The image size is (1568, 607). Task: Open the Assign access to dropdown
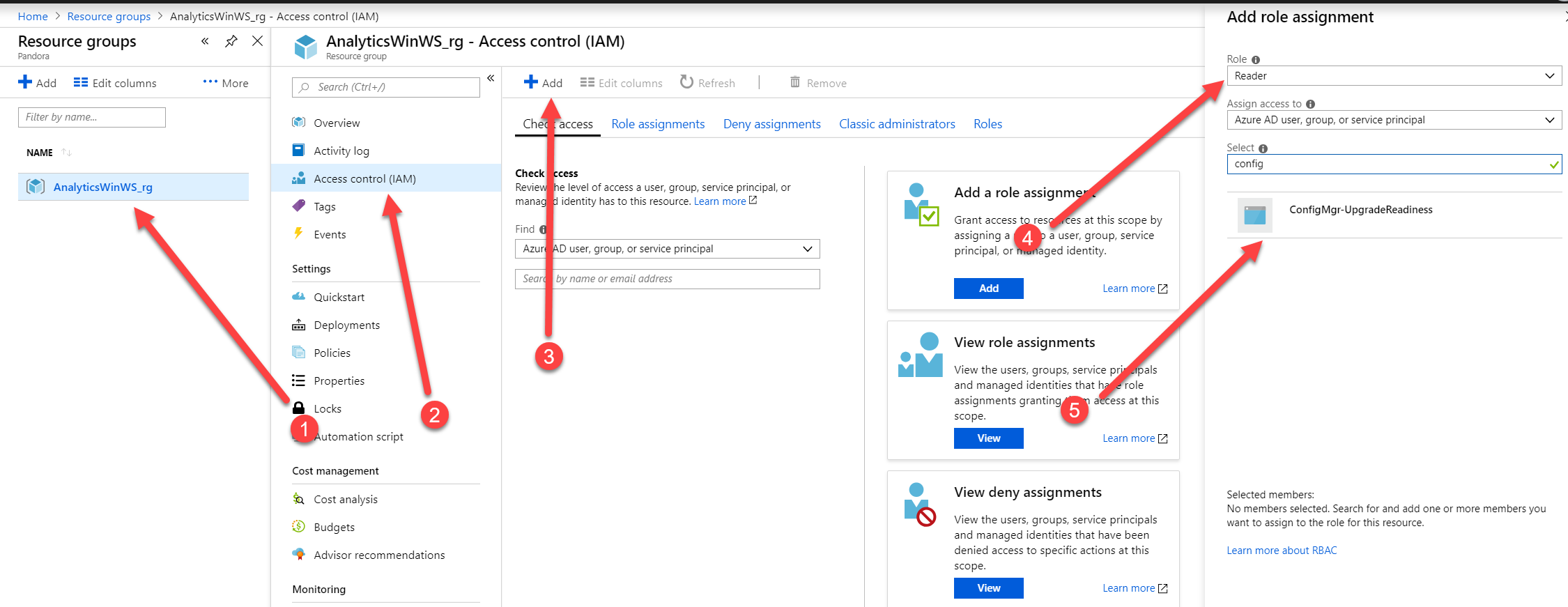pyautogui.click(x=1394, y=120)
